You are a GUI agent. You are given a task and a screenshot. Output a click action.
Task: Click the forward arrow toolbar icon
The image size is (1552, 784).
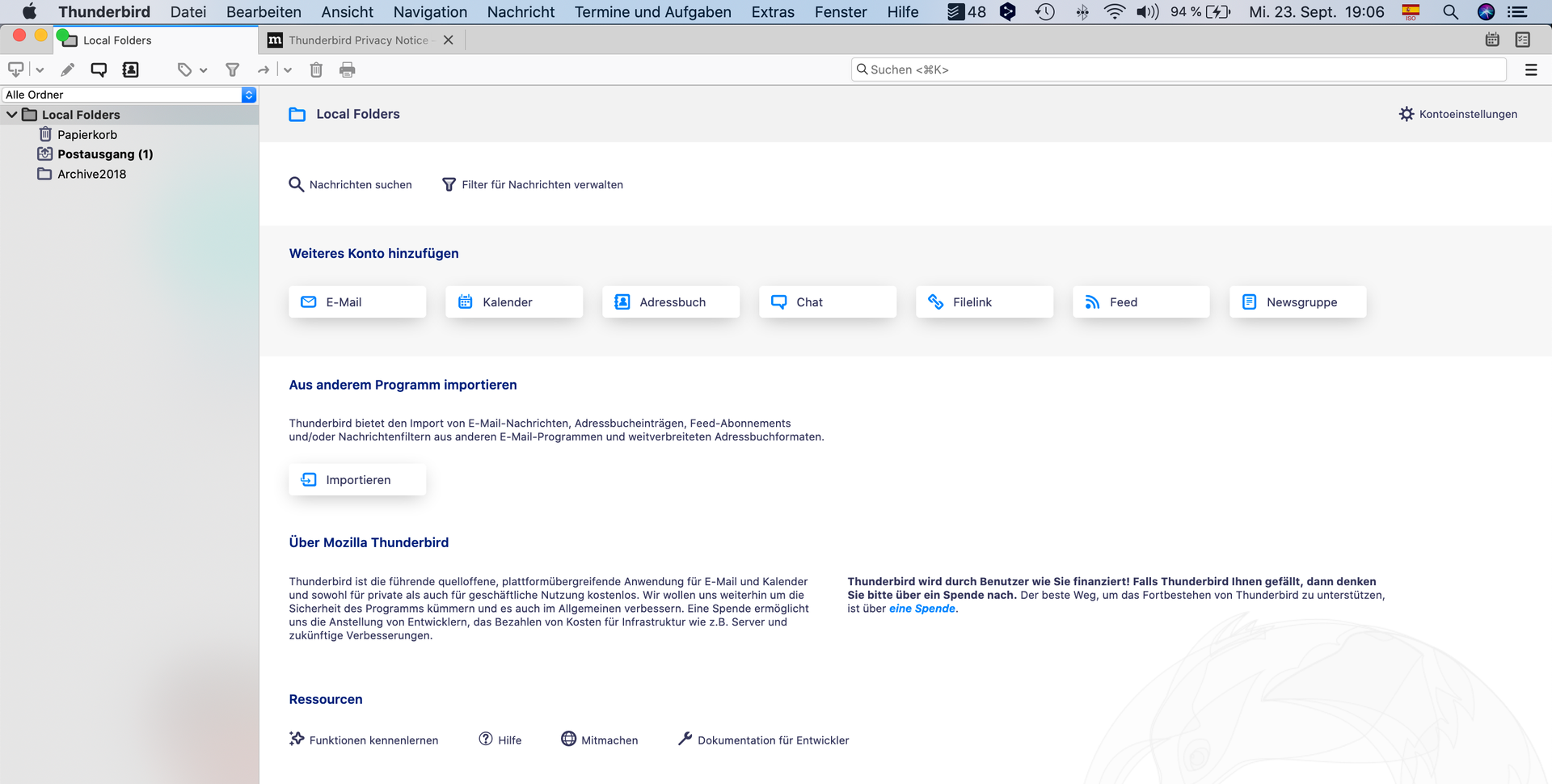pyautogui.click(x=264, y=70)
